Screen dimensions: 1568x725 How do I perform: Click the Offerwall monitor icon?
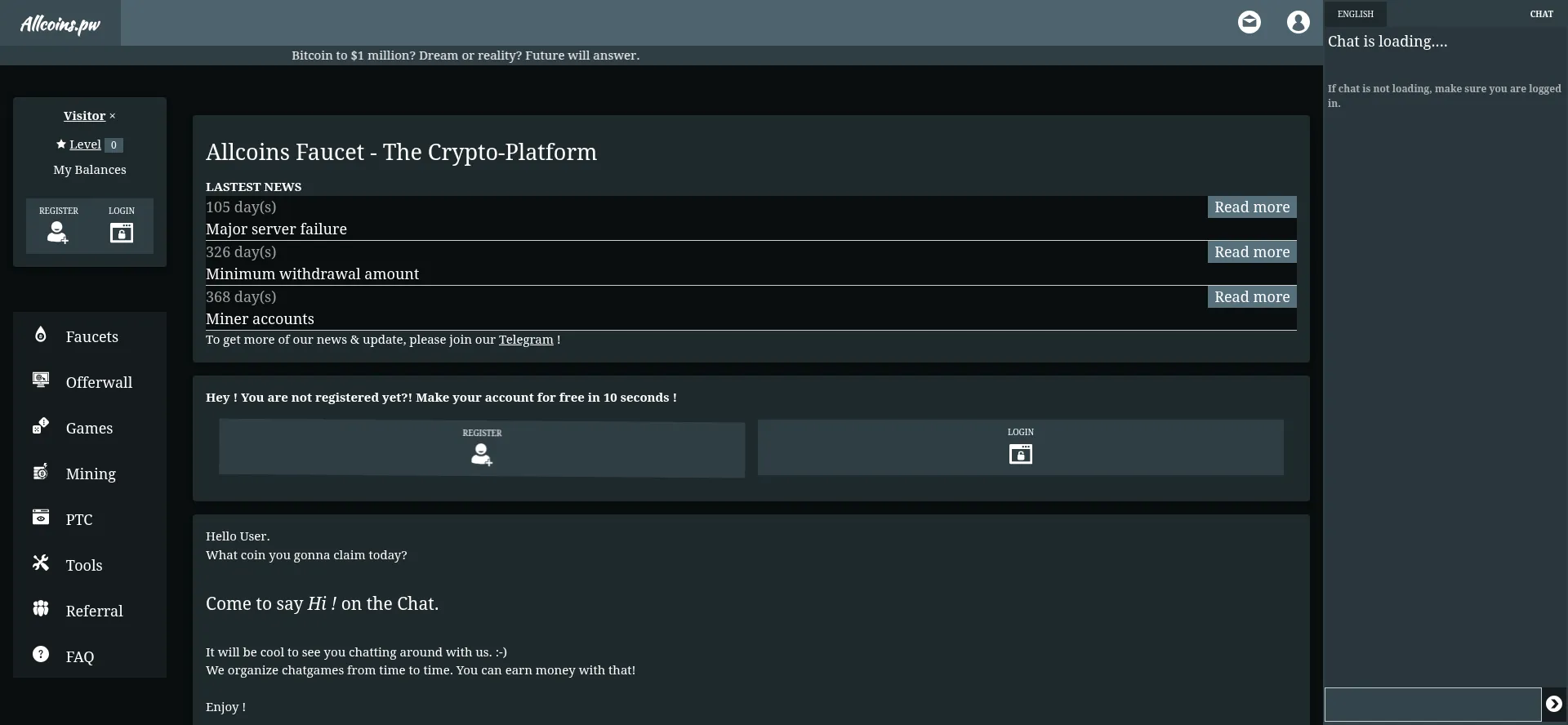coord(41,380)
